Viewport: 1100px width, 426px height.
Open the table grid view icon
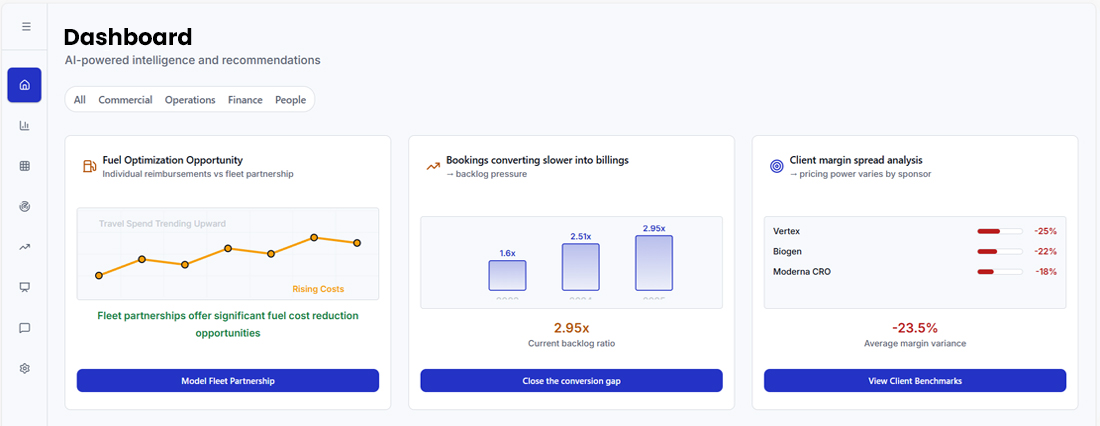pyautogui.click(x=24, y=166)
